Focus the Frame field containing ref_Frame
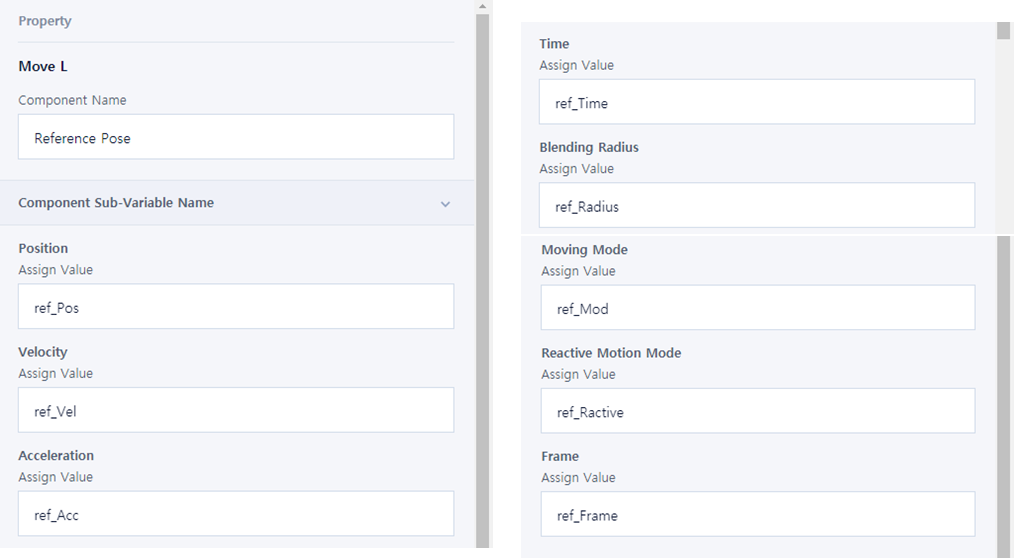Image resolution: width=1014 pixels, height=558 pixels. pos(757,514)
